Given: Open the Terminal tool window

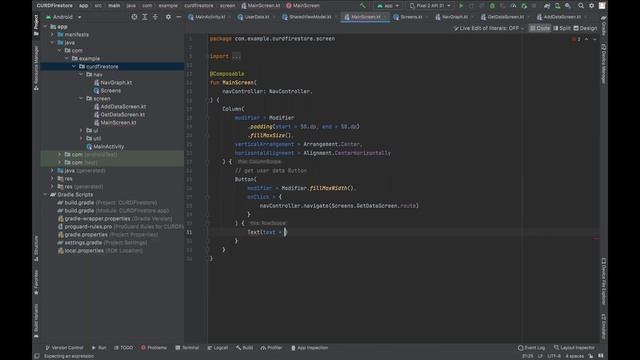Looking at the screenshot, I should pyautogui.click(x=187, y=348).
